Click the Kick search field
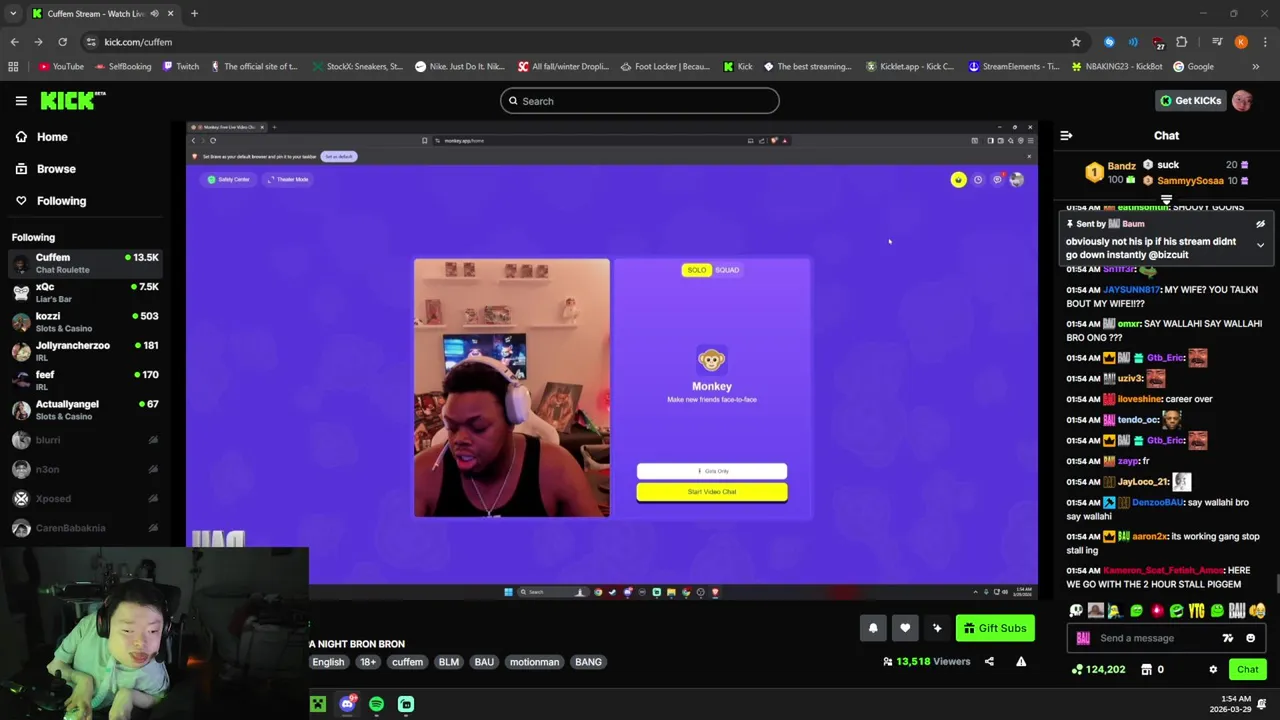Image resolution: width=1280 pixels, height=720 pixels. (640, 101)
